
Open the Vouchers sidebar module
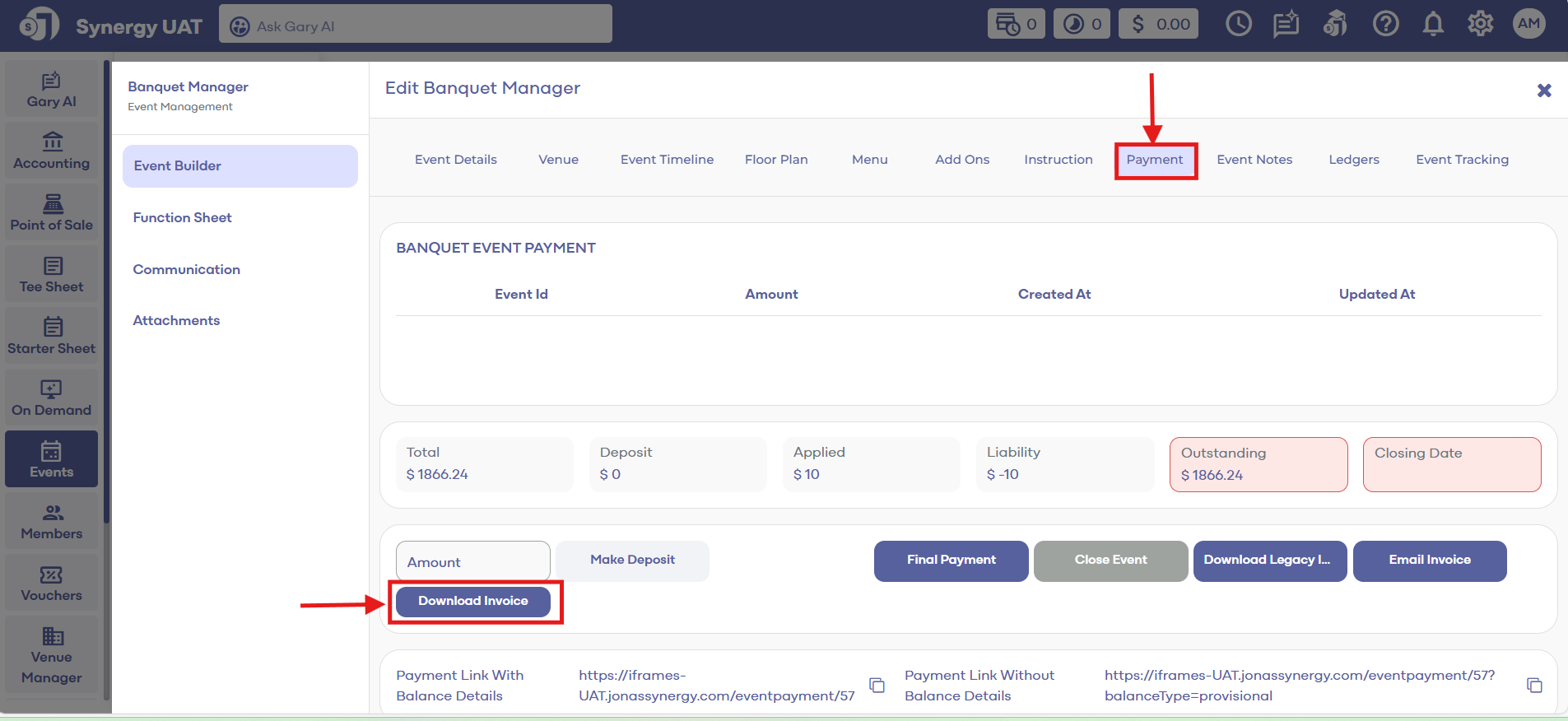51,584
